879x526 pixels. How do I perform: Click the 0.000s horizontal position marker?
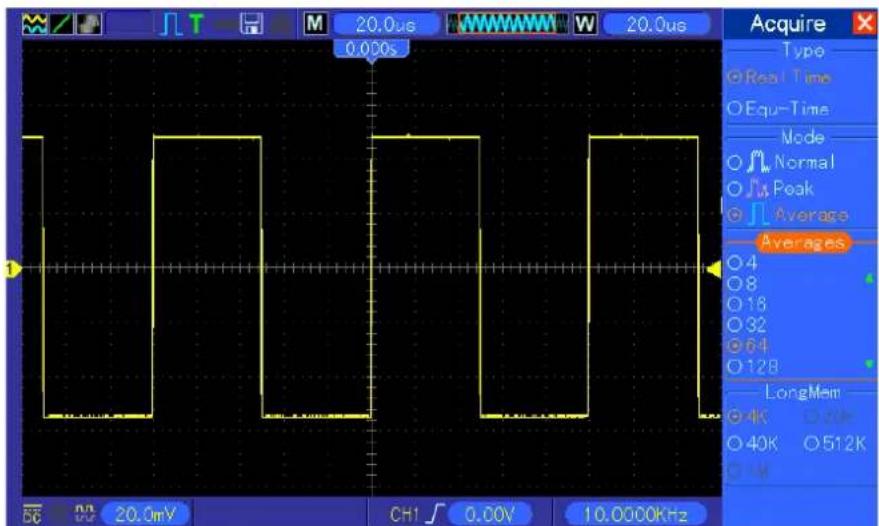tap(371, 49)
